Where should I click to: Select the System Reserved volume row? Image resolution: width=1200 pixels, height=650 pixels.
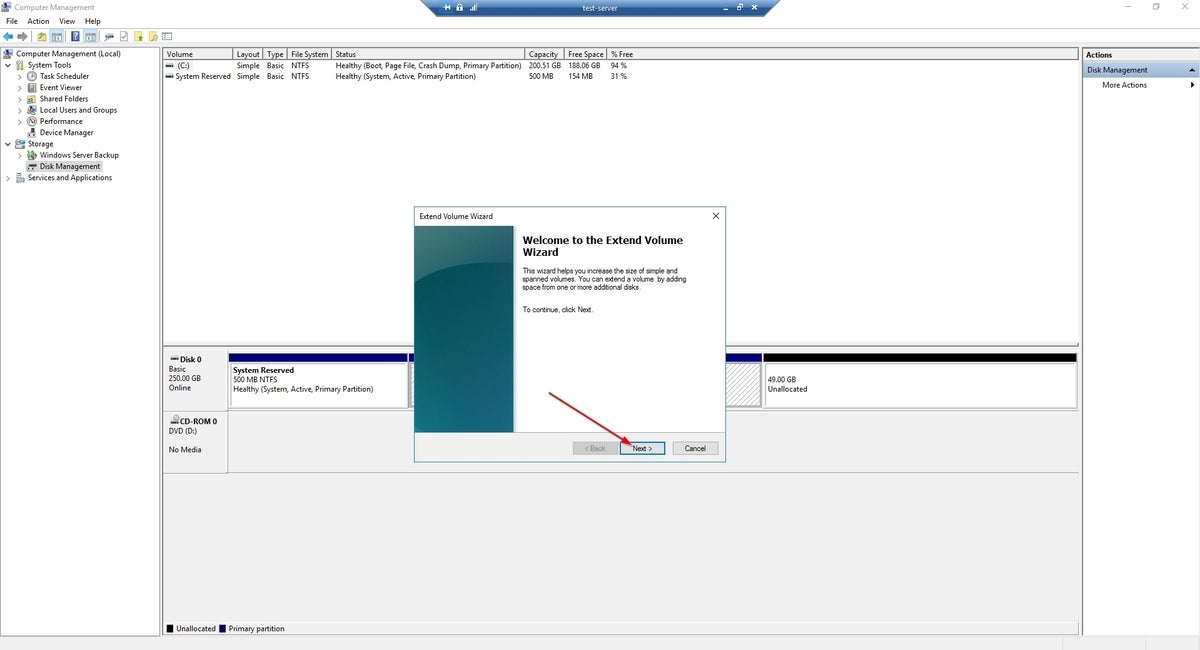point(202,76)
